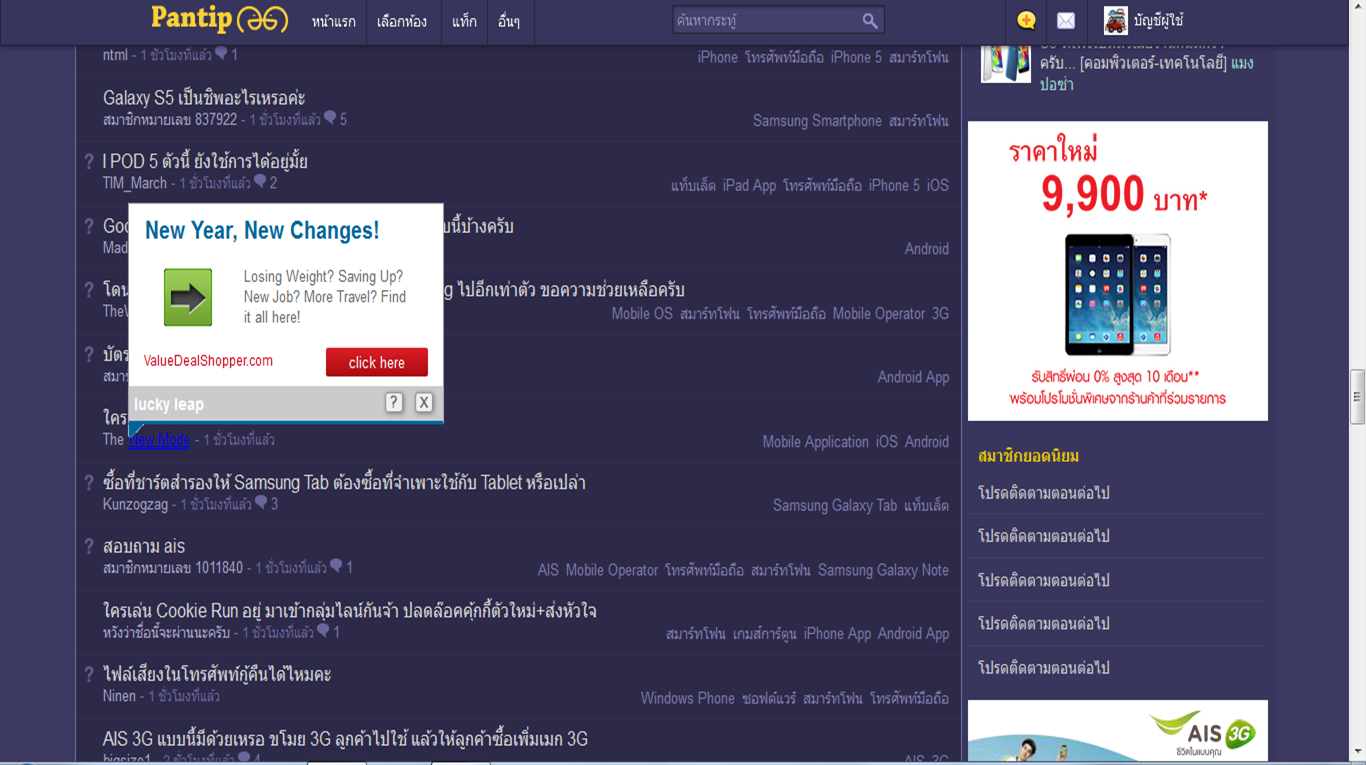Click comment bubble icon next to สมาชิกหมายเลข 1011840
This screenshot has width=1366, height=765.
(x=337, y=568)
